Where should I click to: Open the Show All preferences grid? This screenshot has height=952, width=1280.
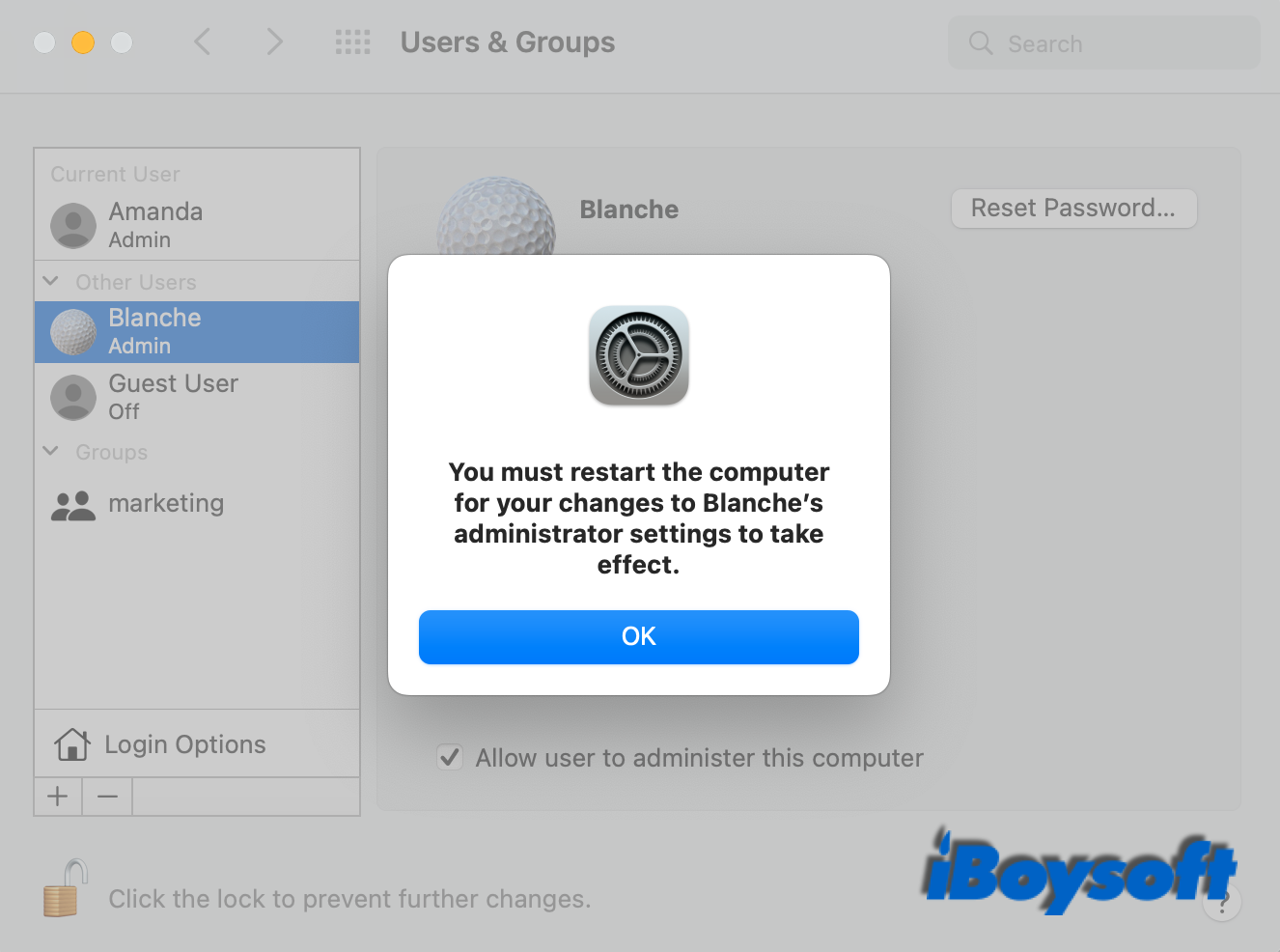352,42
